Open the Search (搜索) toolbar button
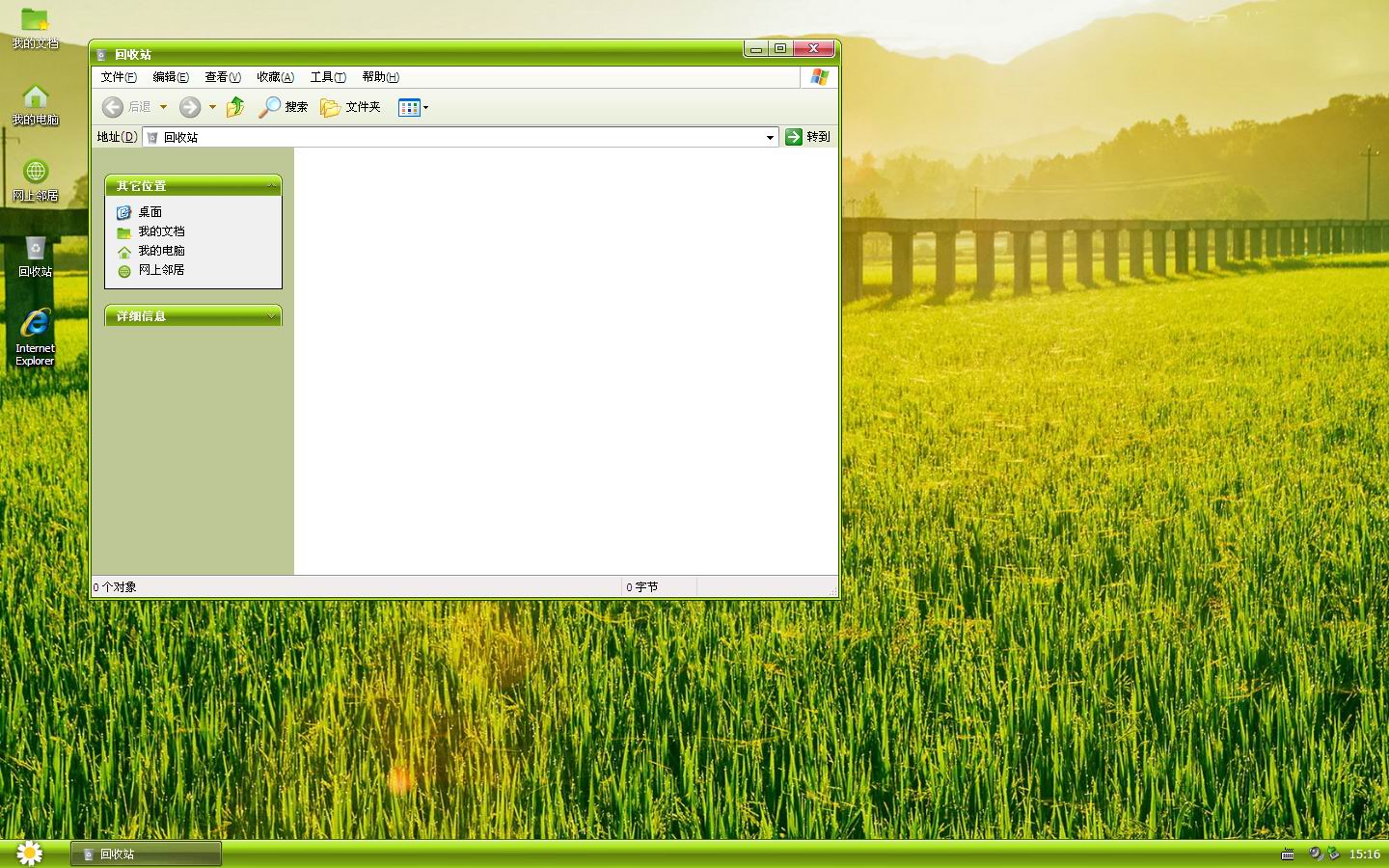This screenshot has width=1389, height=868. (x=283, y=107)
